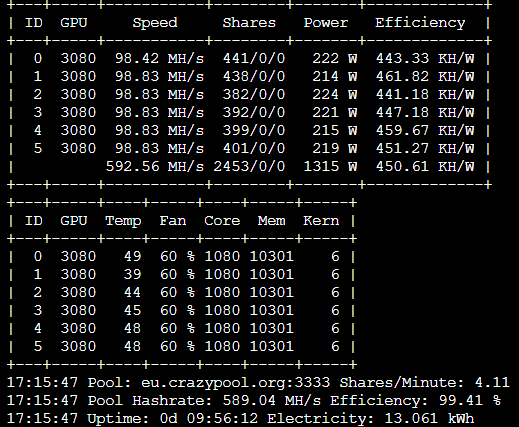
Task: Click GPU 0 temperature value 49
Action: tap(132, 257)
